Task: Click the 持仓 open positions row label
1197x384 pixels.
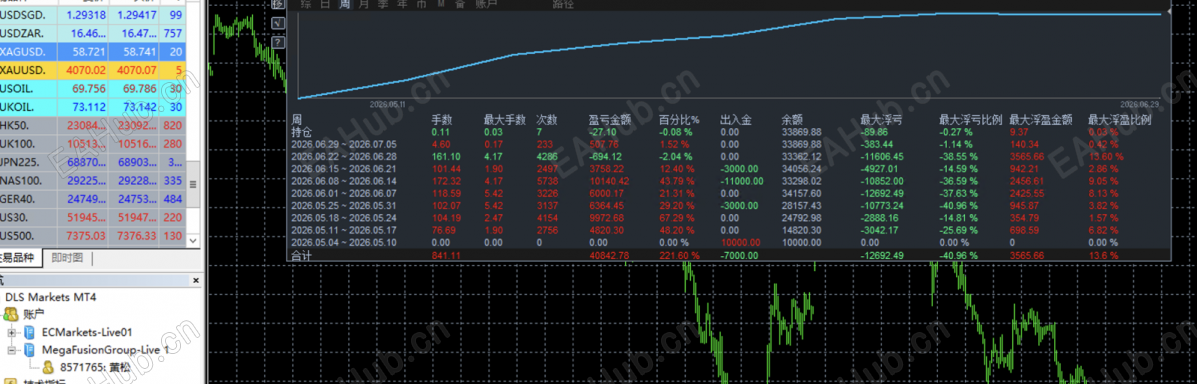Action: coord(302,131)
